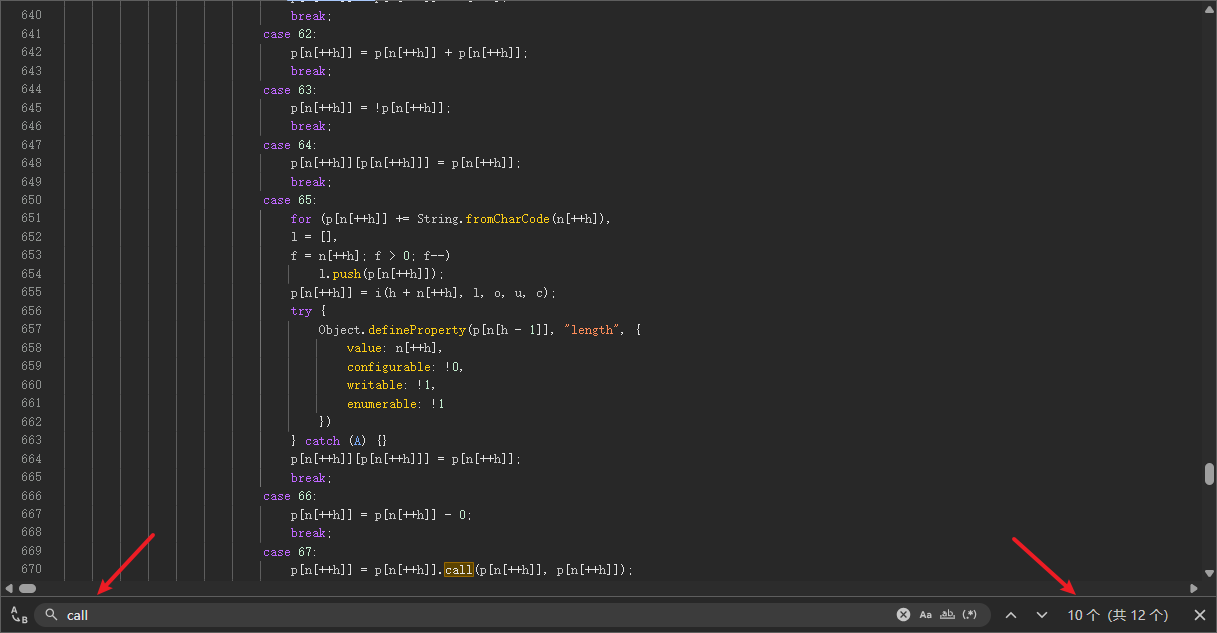This screenshot has width=1217, height=633.
Task: Click line number 651 in the gutter
Action: click(x=31, y=218)
